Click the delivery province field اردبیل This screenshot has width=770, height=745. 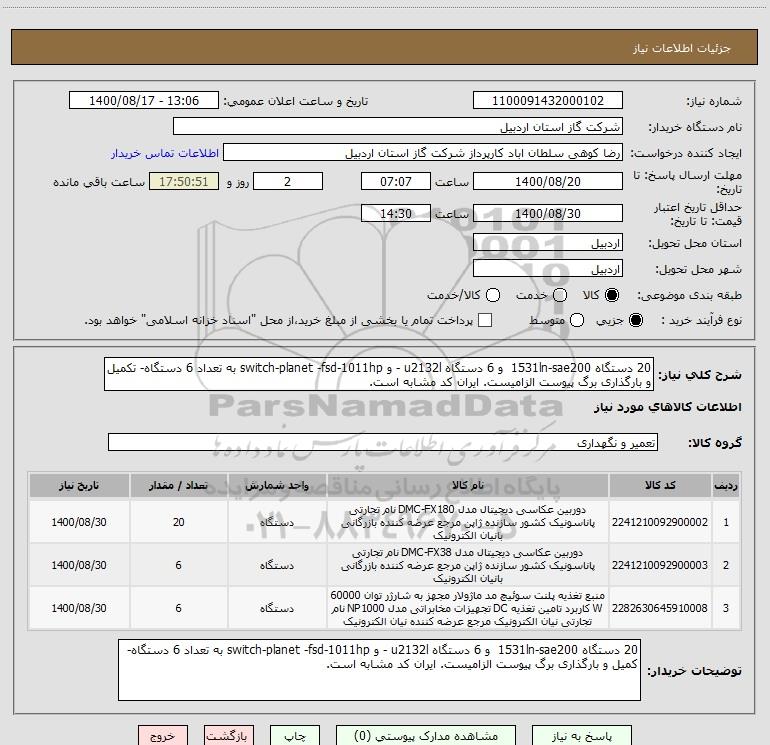click(x=548, y=243)
